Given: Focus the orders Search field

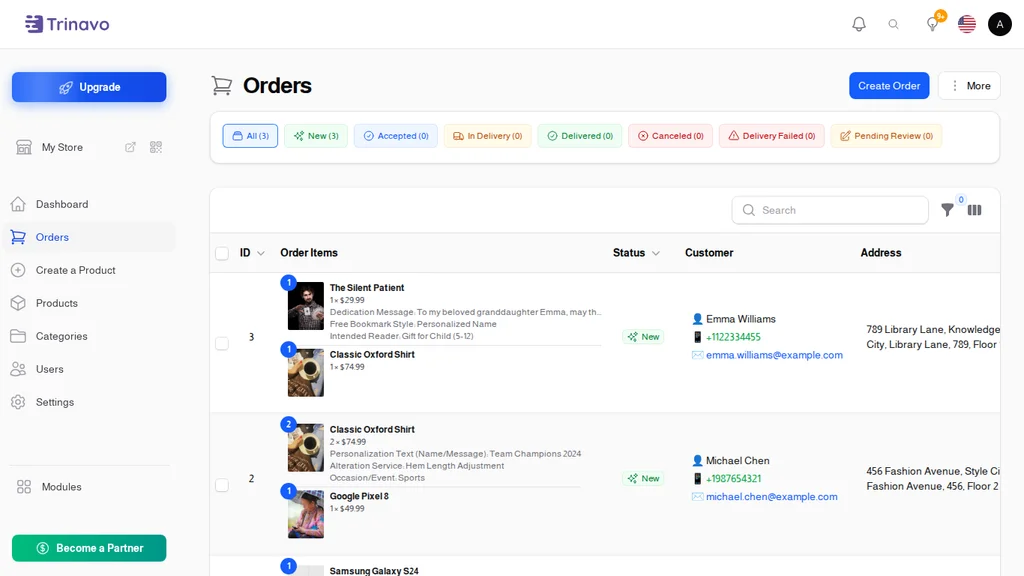Looking at the screenshot, I should pyautogui.click(x=830, y=210).
